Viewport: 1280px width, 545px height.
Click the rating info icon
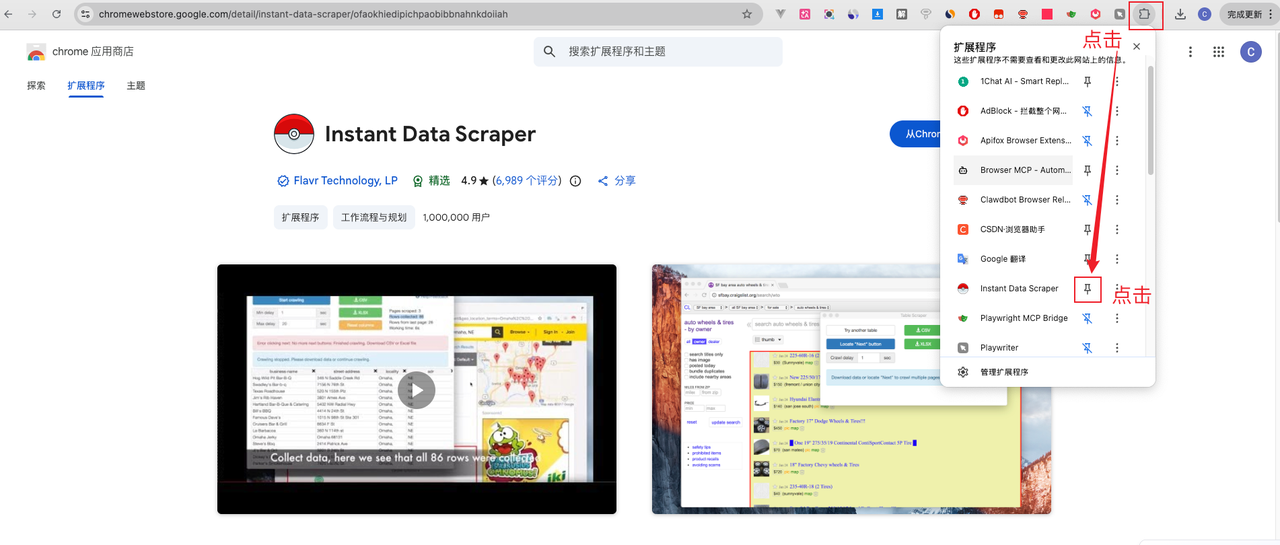(x=575, y=181)
